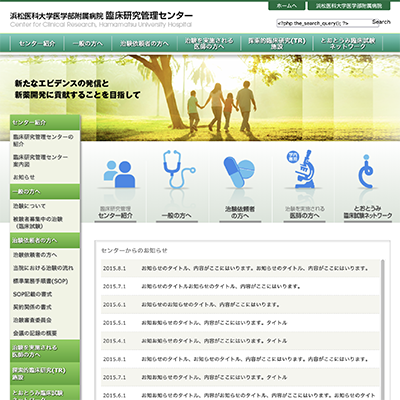400x400 pixels.
Task: Open 探索的臨床研究(TR)施設 in the top navigation bar
Action: [x=277, y=43]
